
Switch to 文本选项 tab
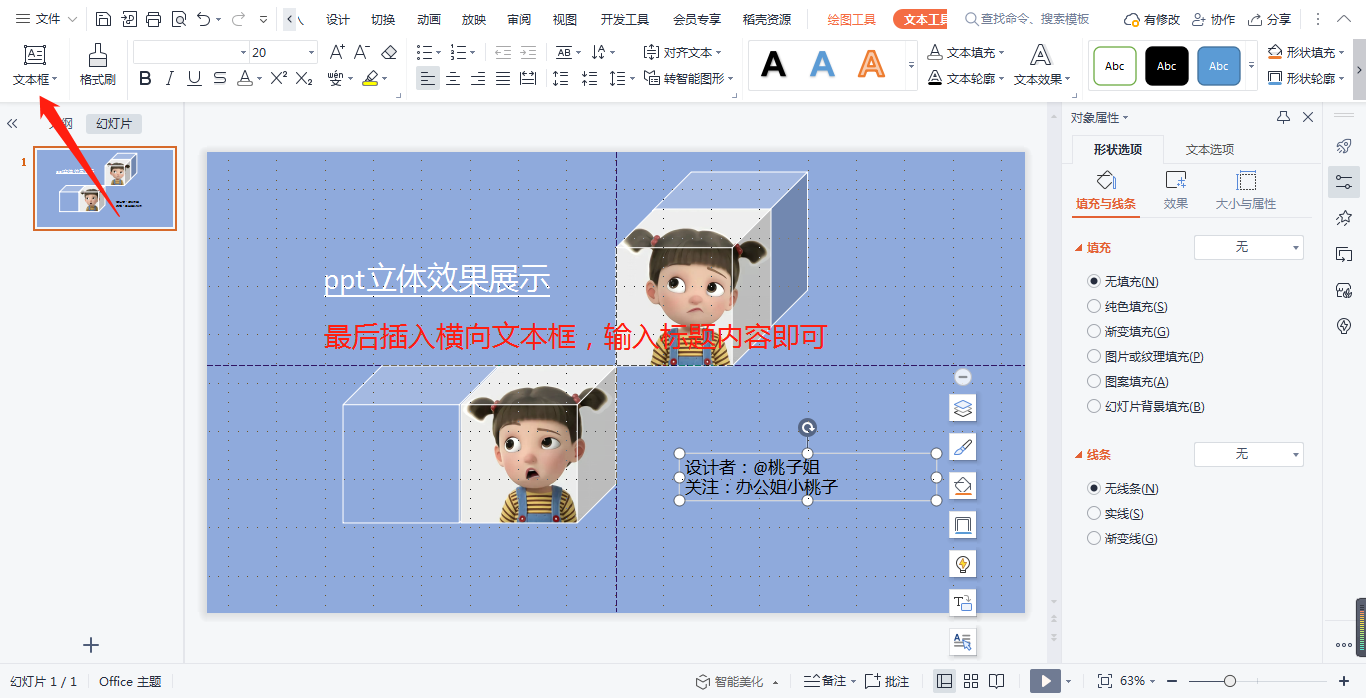[1210, 149]
